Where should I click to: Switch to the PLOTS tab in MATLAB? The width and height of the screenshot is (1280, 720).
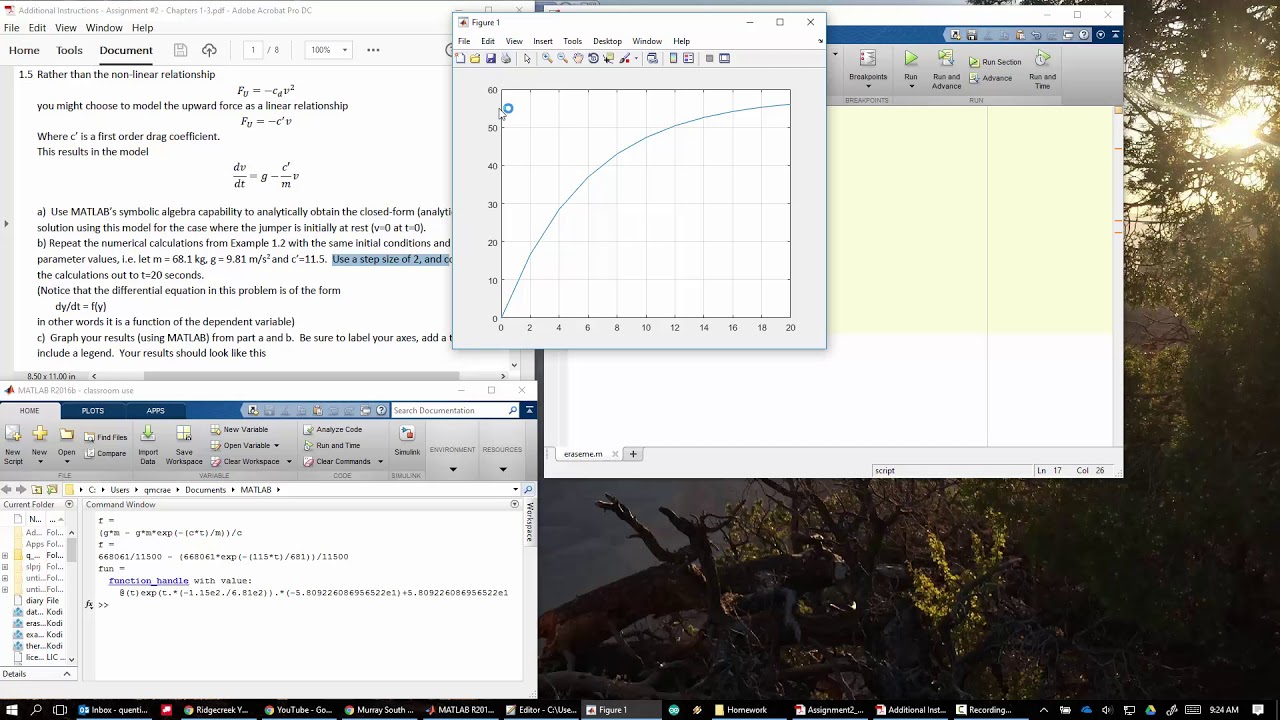(x=92, y=411)
